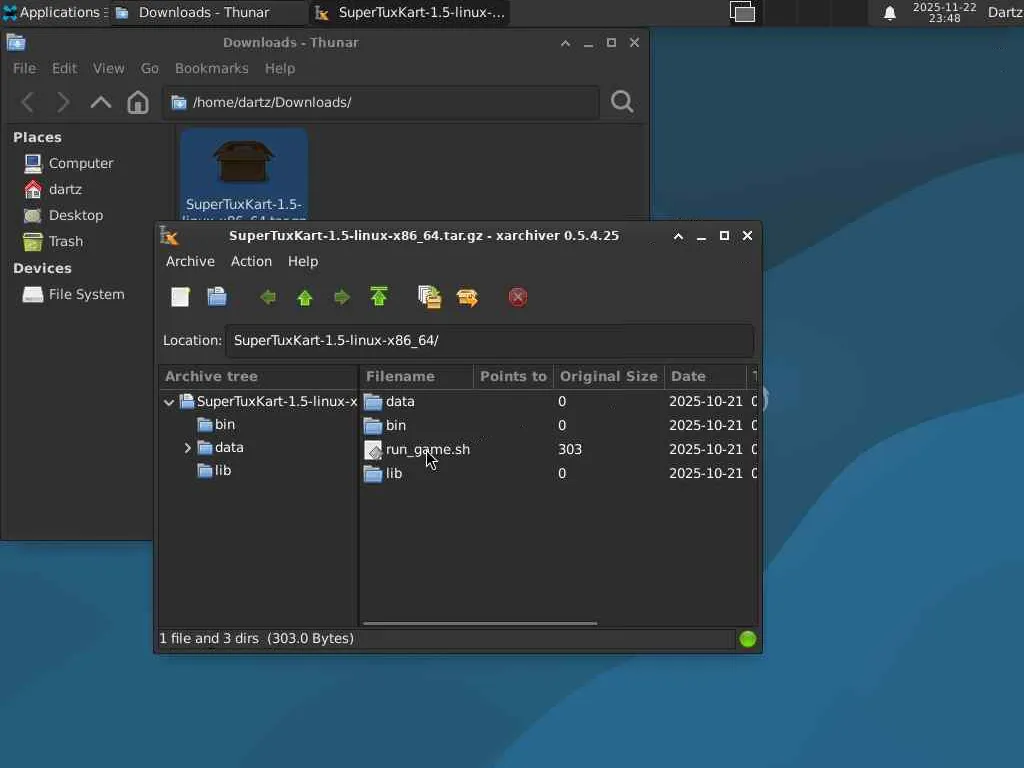Open Thunar search with the magnifier icon
1024x768 pixels.
(x=622, y=102)
